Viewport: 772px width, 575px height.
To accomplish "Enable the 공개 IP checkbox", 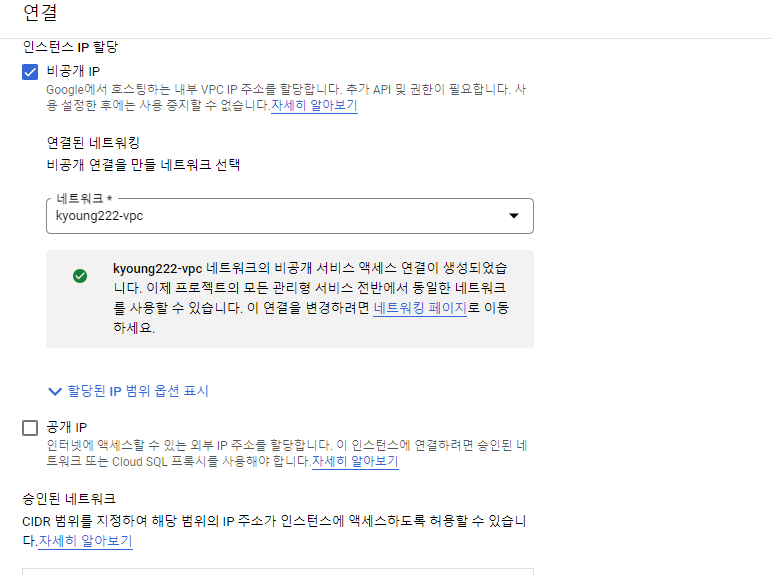I will point(30,428).
